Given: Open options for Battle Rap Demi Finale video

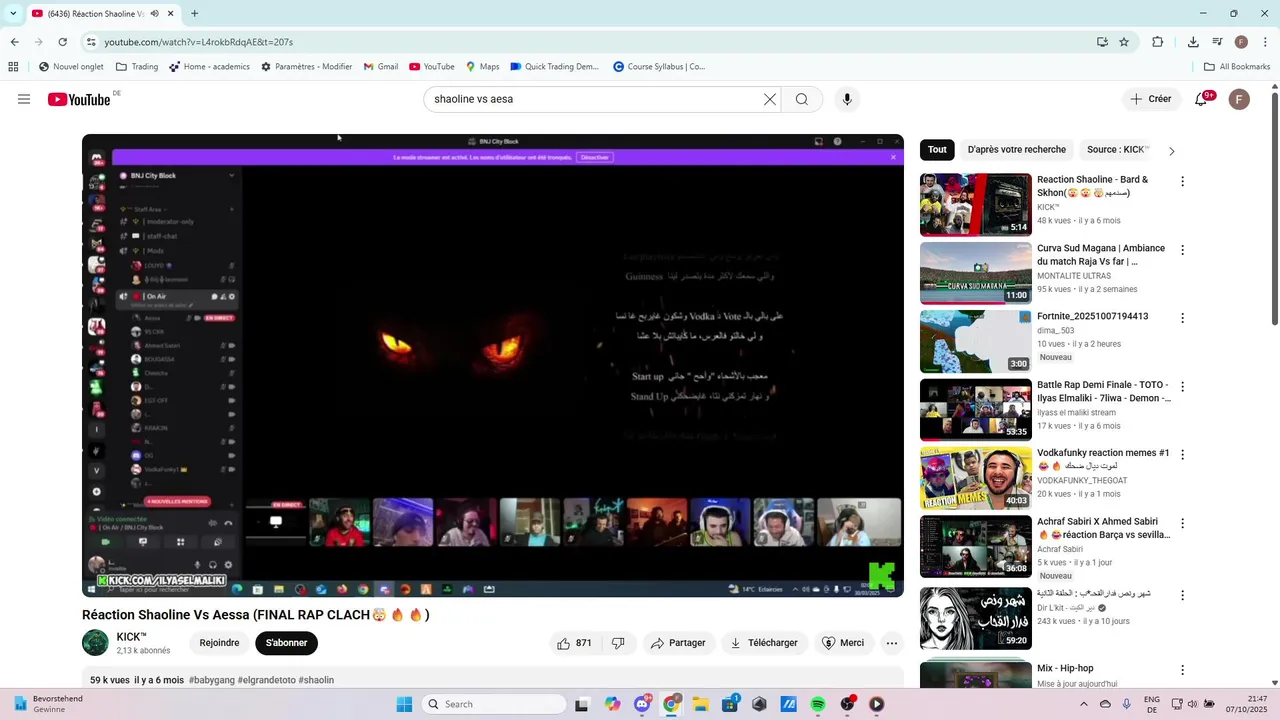Looking at the screenshot, I should point(1182,386).
